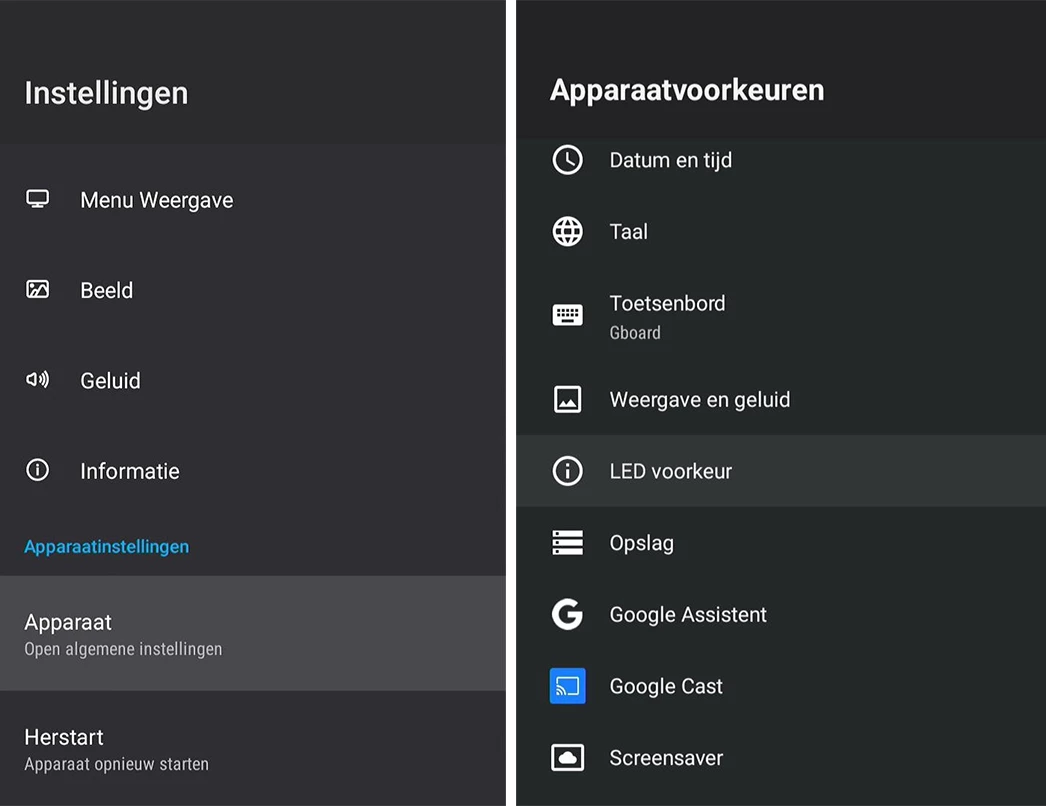Click the Screensaver cloud icon
1046x806 pixels.
tap(567, 758)
